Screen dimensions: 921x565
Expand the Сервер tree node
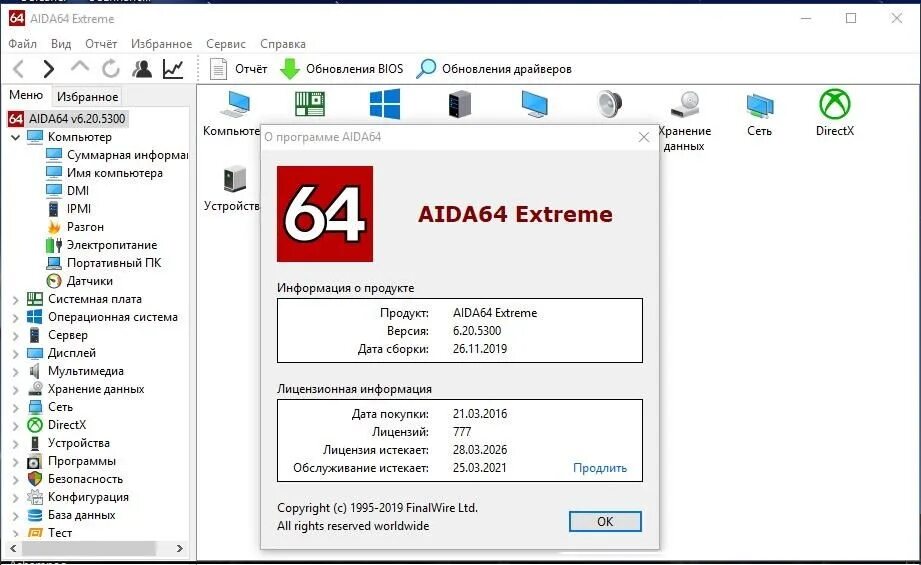pos(16,336)
